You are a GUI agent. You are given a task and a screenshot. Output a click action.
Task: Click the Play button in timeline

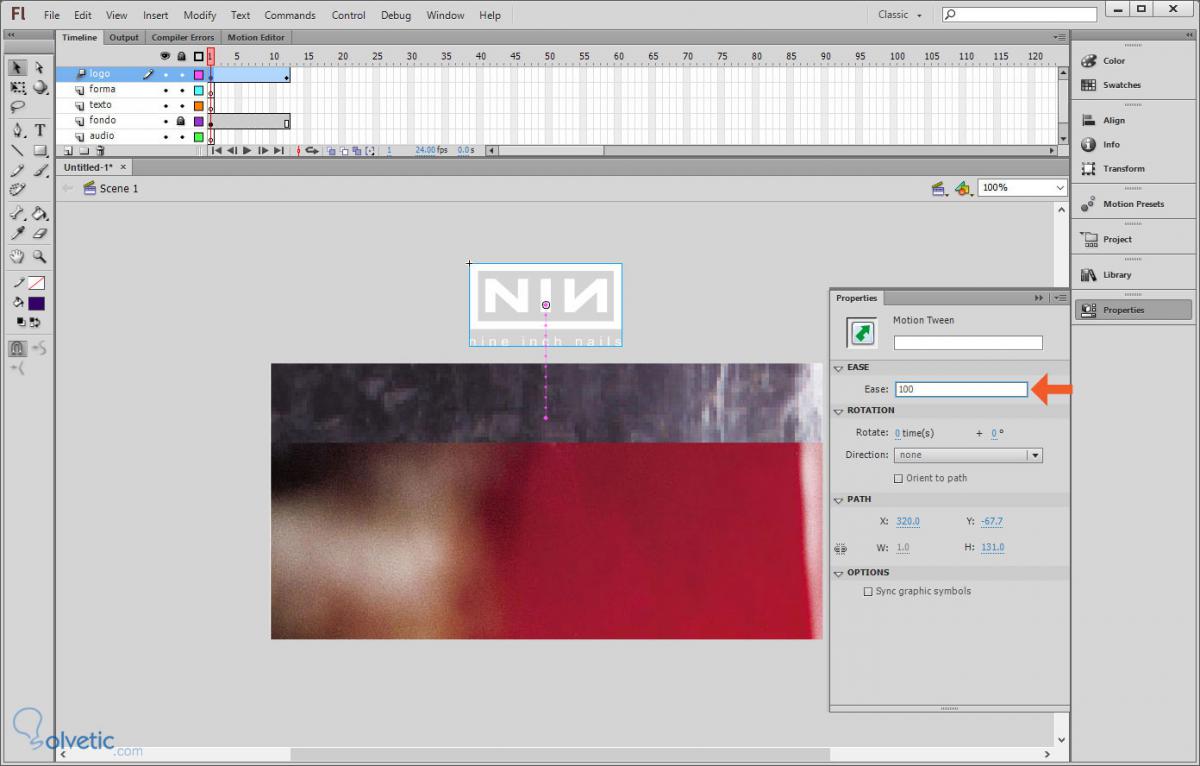(247, 151)
